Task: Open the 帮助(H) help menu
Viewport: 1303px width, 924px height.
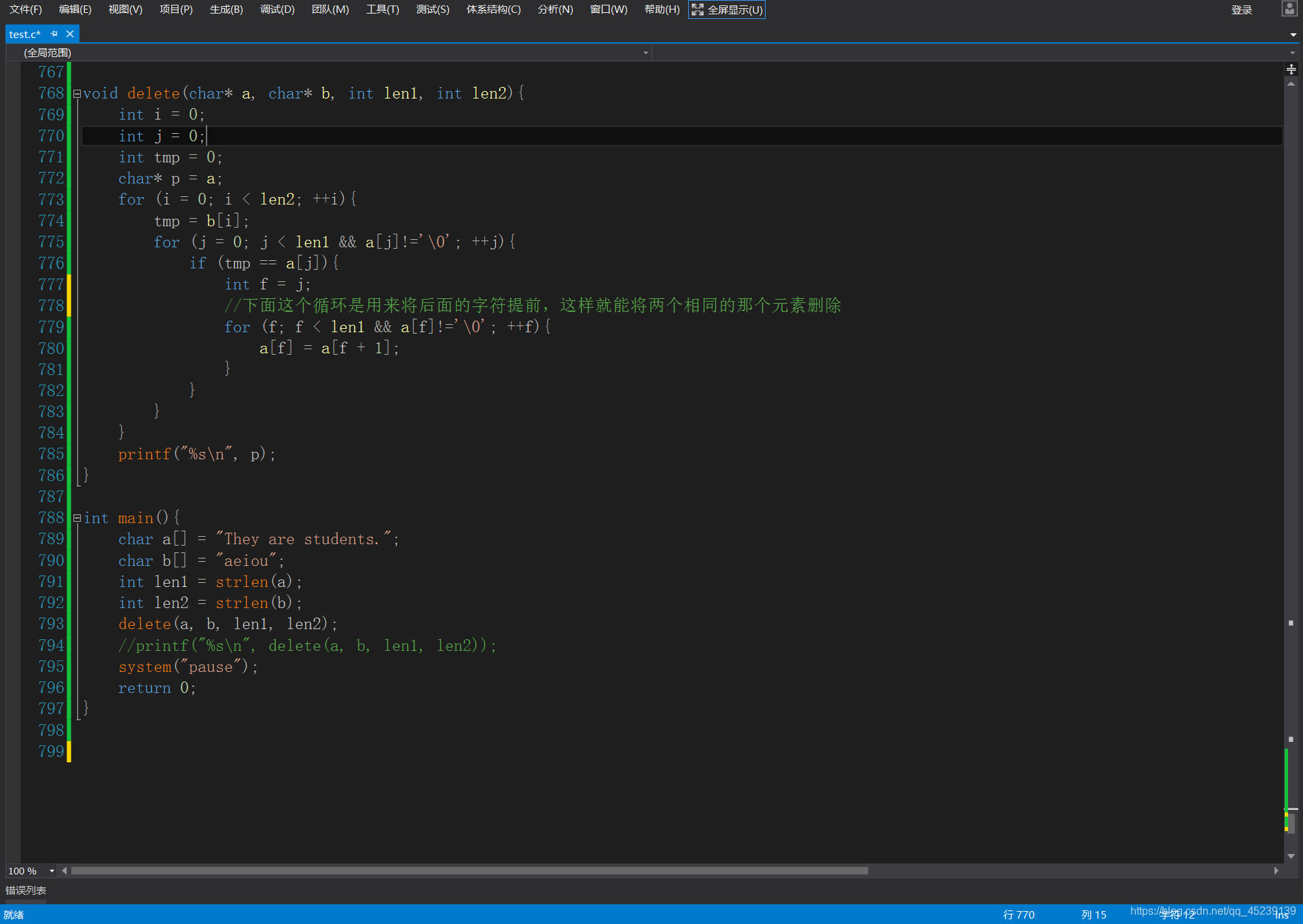Action: coord(662,10)
